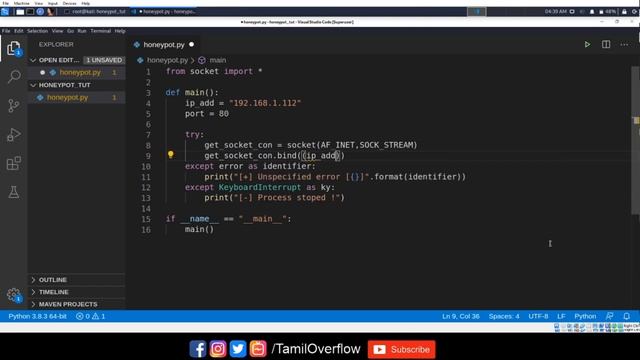Click honeypot.py in the breadcrumb
This screenshot has height=360, width=640.
point(167,60)
